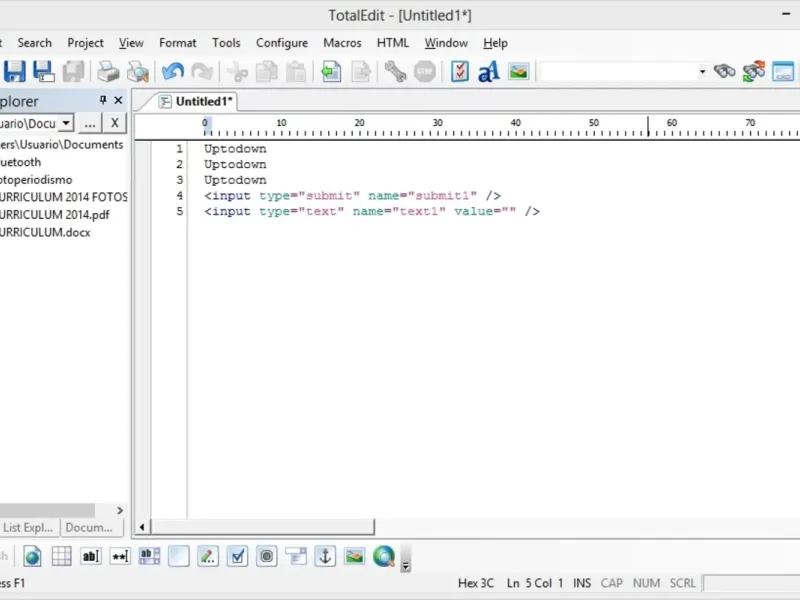Toggle pin on the Explorer panel
Viewport: 800px width, 600px height.
tap(102, 100)
